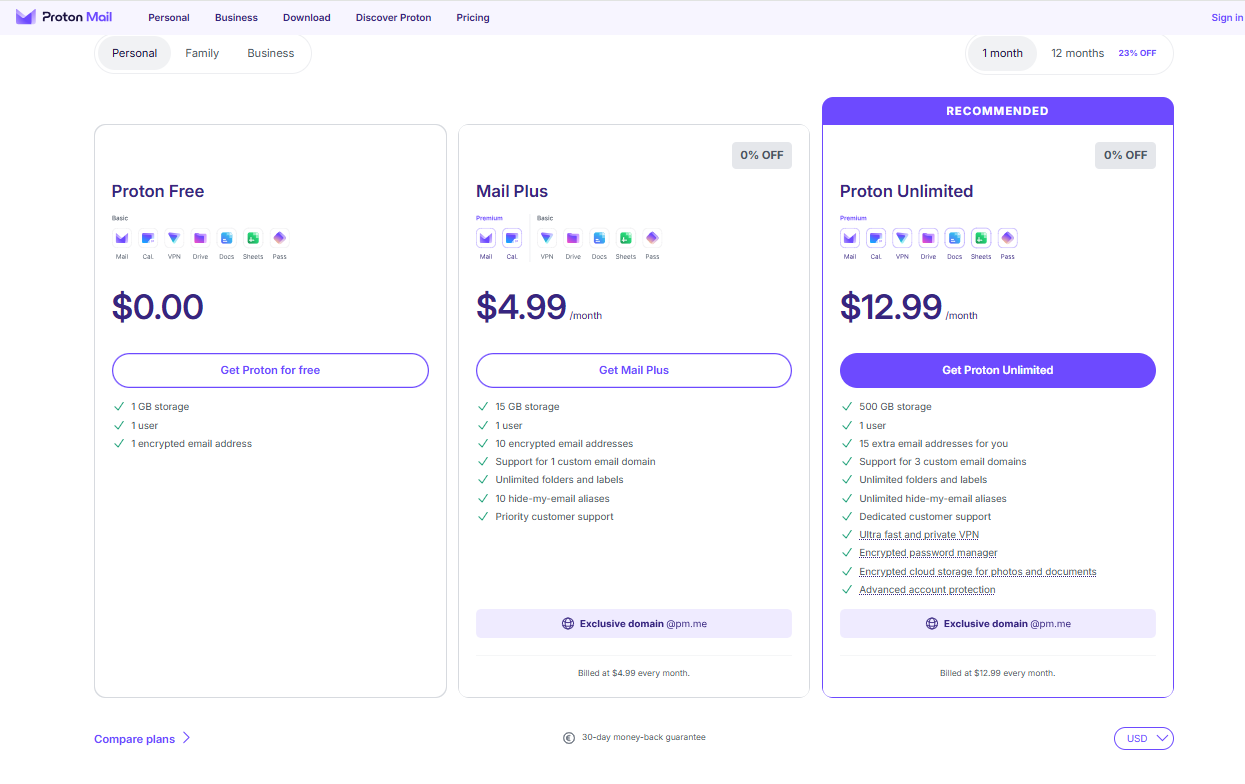Image resolution: width=1245 pixels, height=784 pixels.
Task: Click Exclusive domain @pm.me in Mail Plus
Action: 634,624
